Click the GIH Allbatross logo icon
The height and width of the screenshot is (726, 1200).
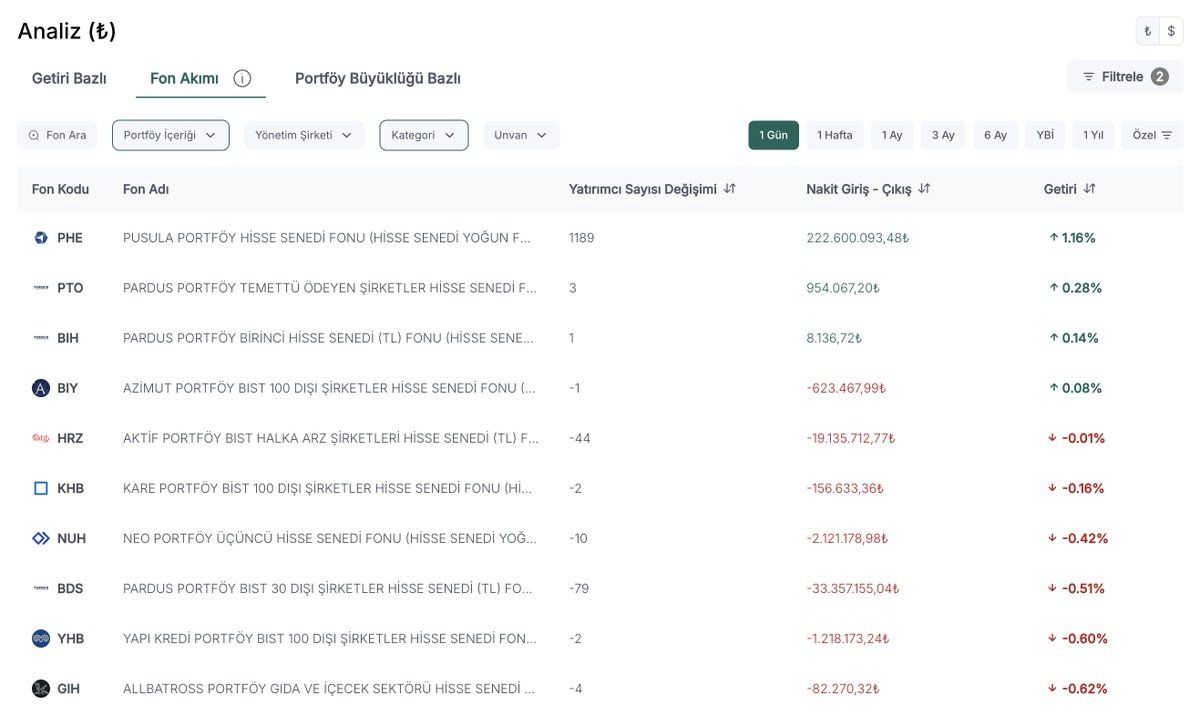40,688
